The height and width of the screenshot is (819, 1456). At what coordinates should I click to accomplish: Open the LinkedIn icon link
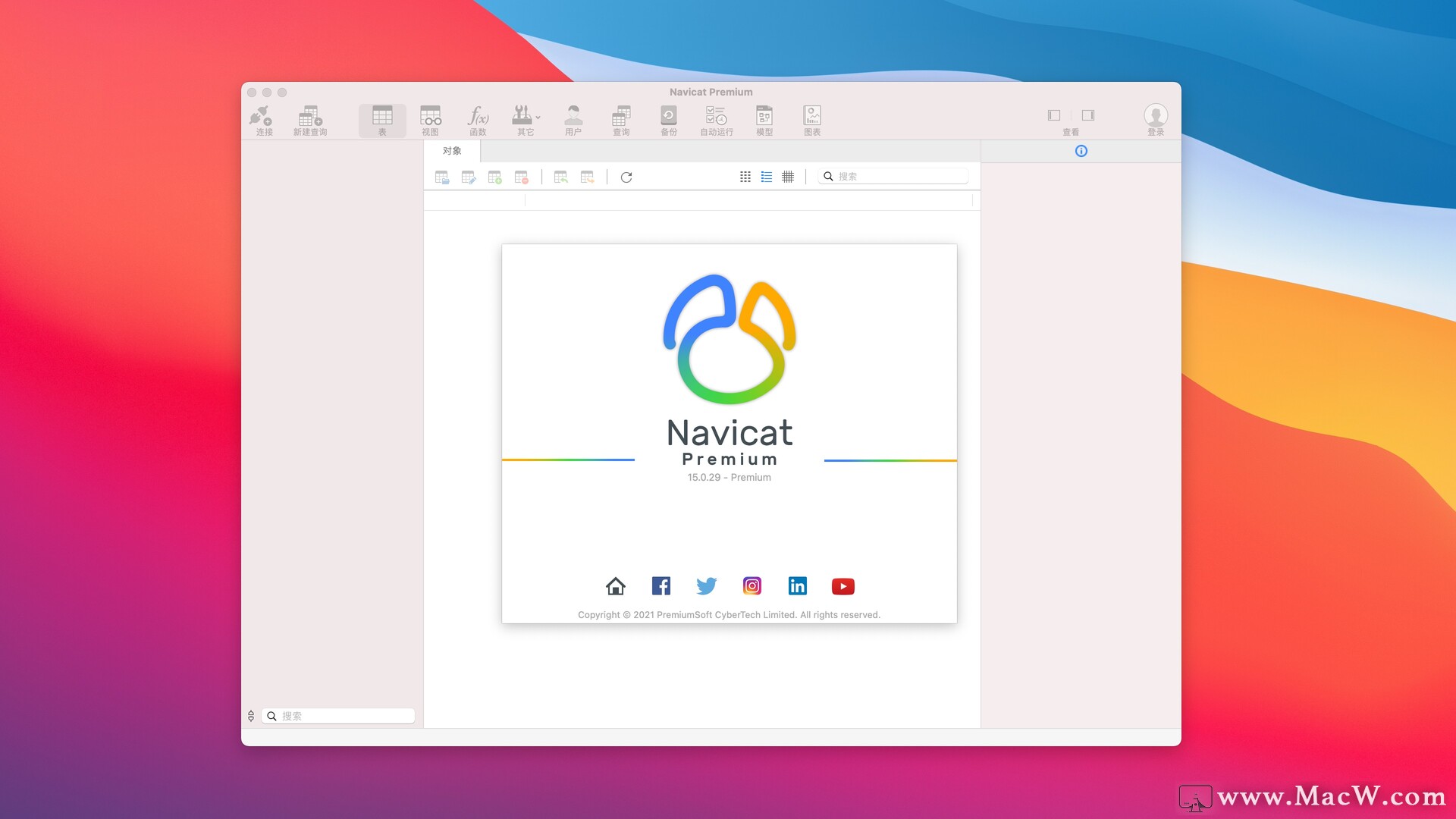pyautogui.click(x=798, y=586)
